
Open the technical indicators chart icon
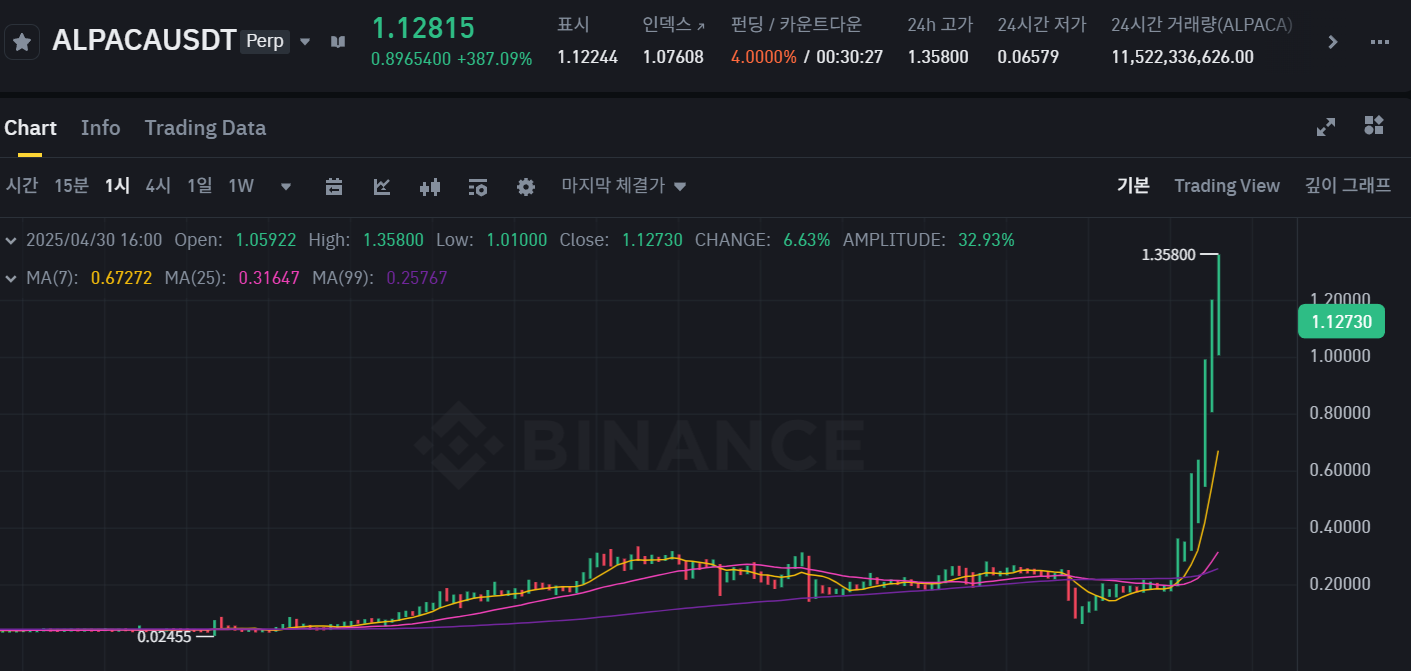pyautogui.click(x=382, y=186)
